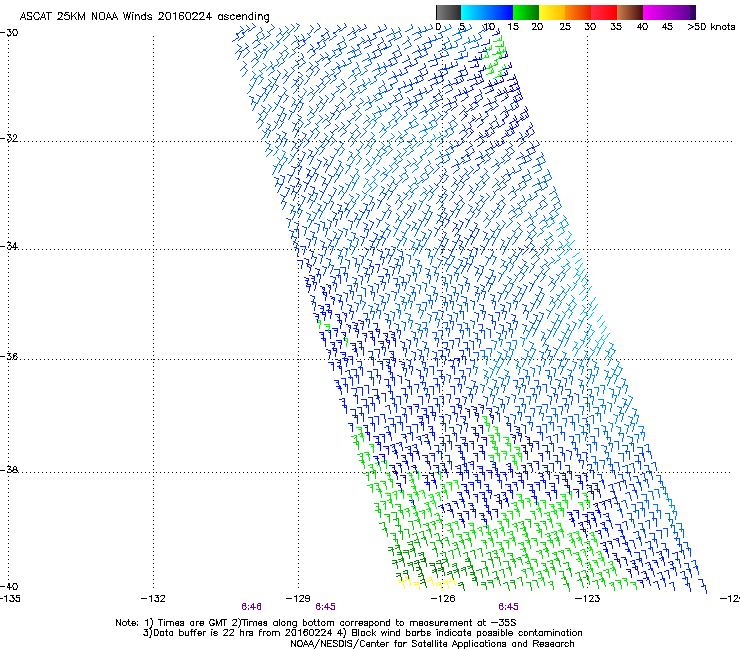
Task: Pick the brown 35-40 knots legend segment
Action: (630, 12)
